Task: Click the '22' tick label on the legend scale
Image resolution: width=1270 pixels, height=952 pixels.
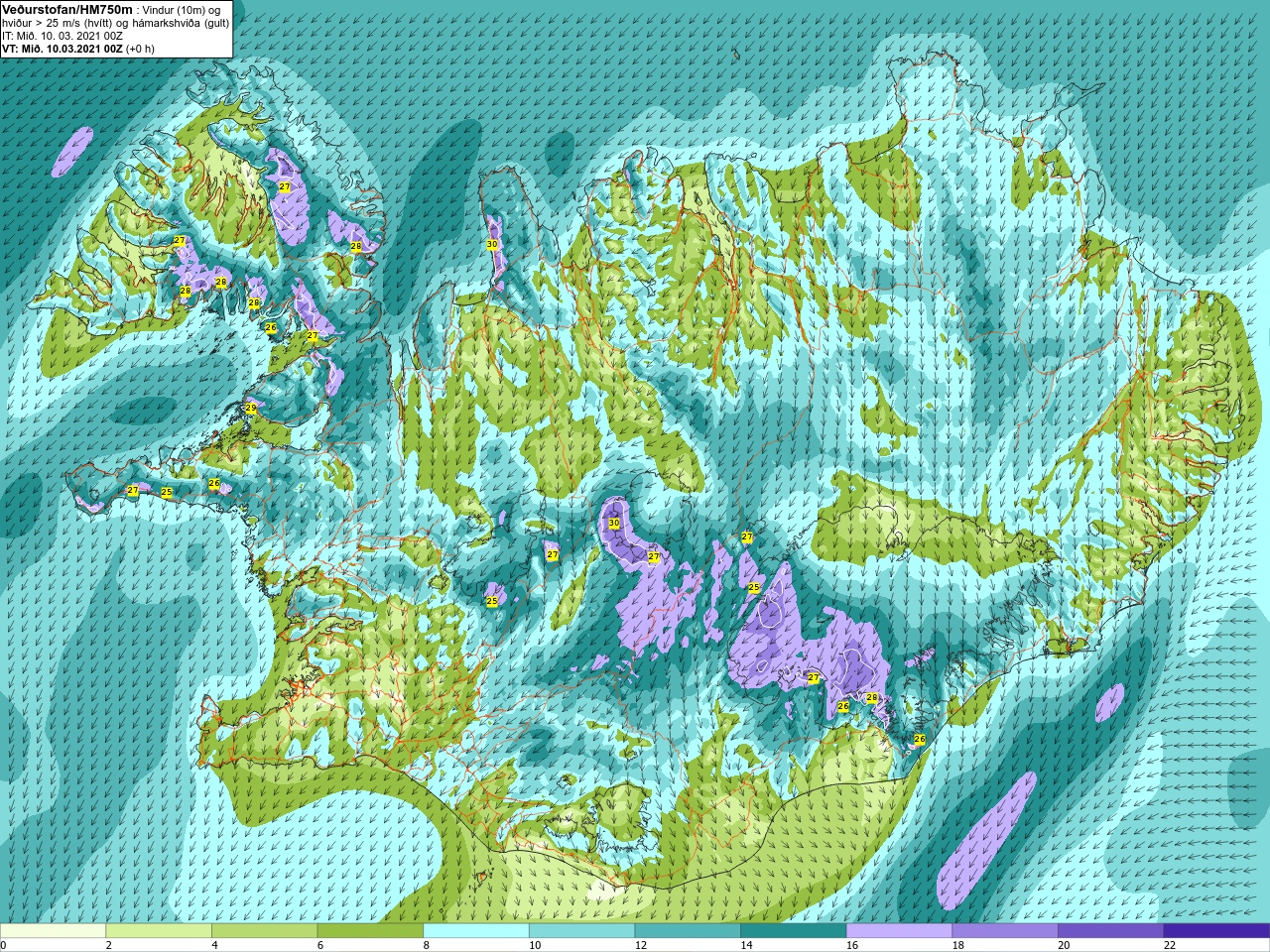Action: (1170, 945)
